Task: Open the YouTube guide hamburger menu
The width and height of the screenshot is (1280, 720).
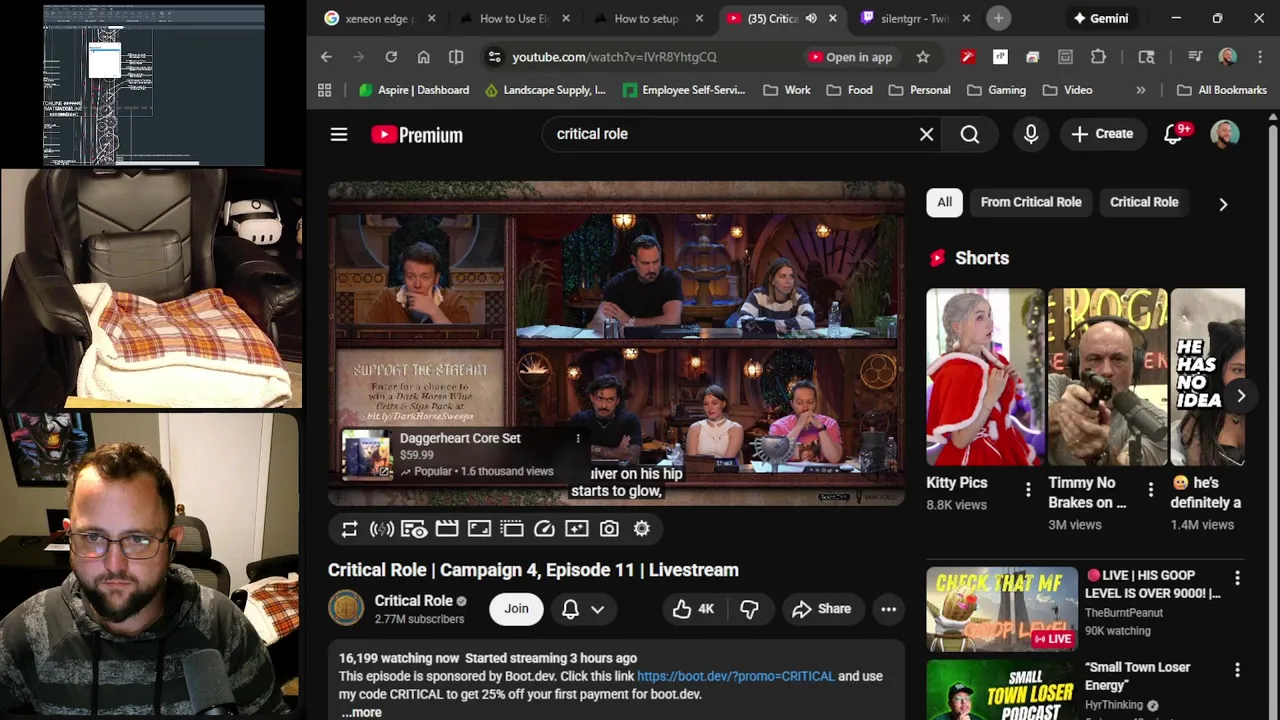Action: [339, 134]
